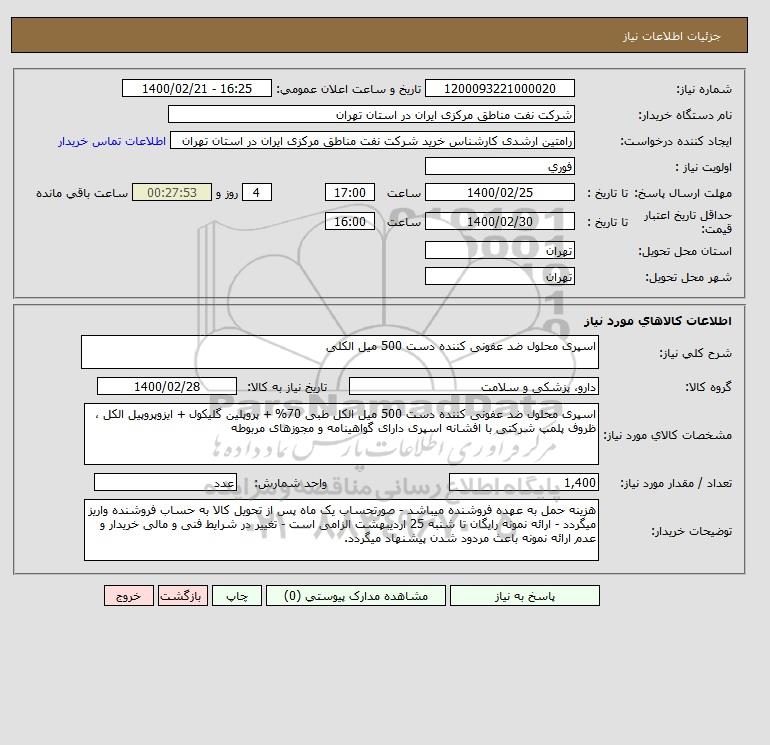Viewport: 770px width, 745px height.
Task: Click the مهلت ارسال پاسخ label
Action: tap(683, 193)
